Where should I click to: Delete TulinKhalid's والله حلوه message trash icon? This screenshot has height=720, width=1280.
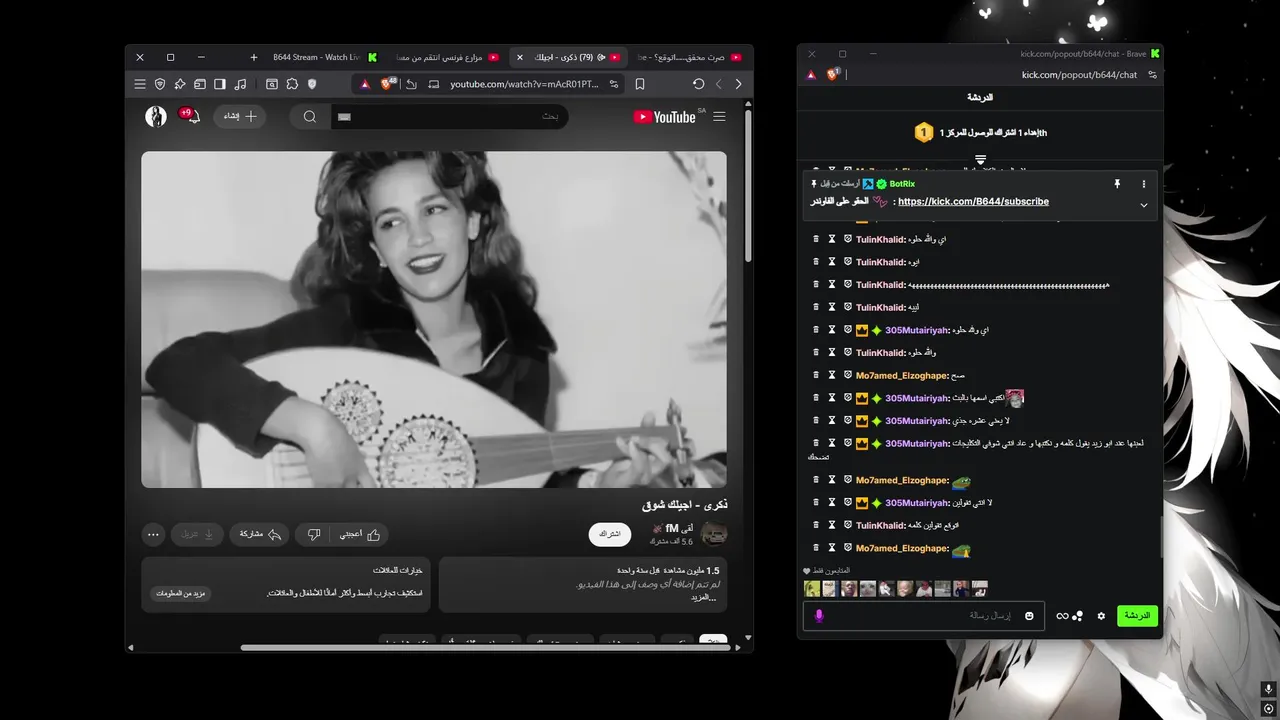[816, 352]
